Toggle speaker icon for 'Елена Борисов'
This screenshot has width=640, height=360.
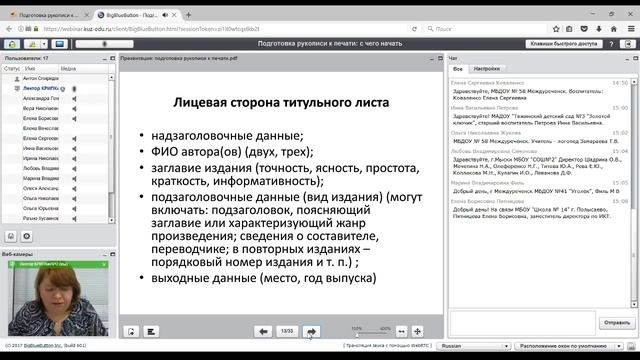[x=74, y=118]
